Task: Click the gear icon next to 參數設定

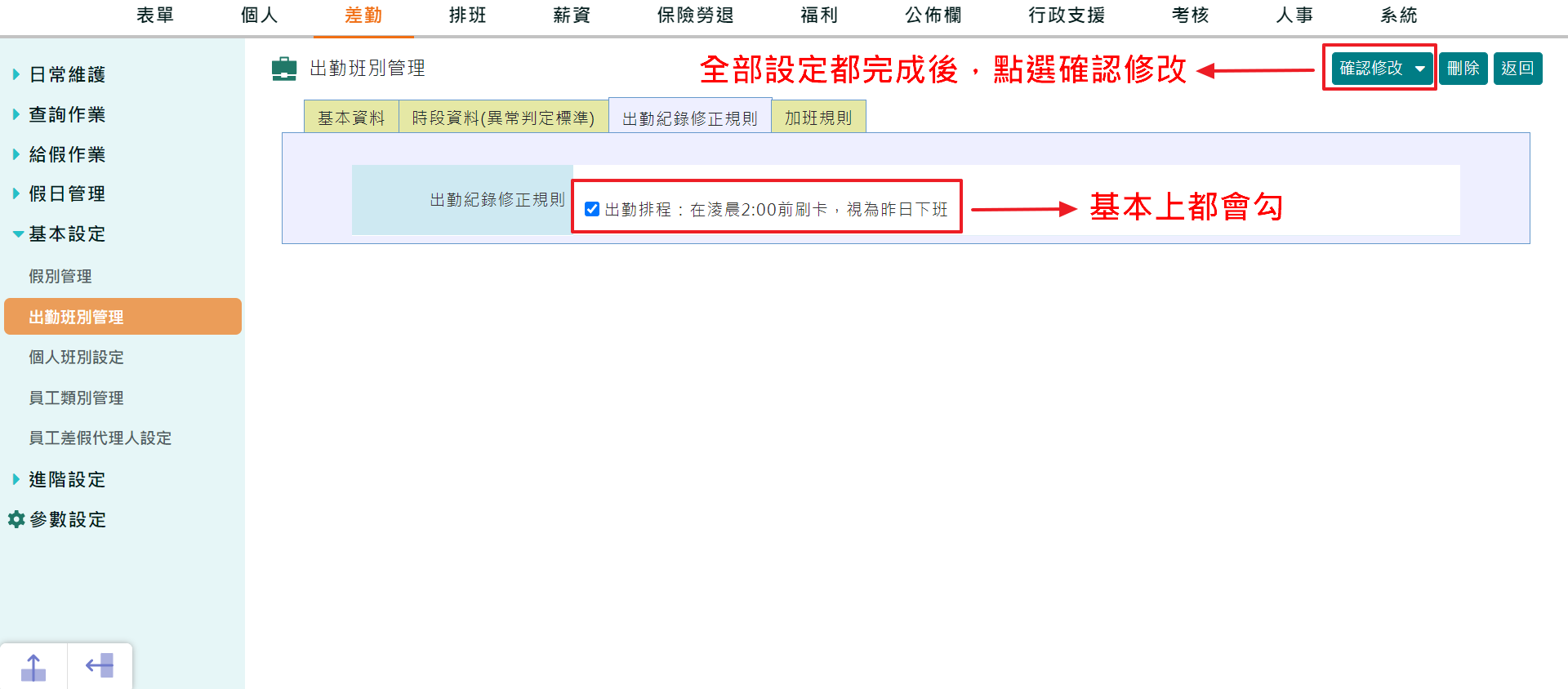Action: pos(16,519)
